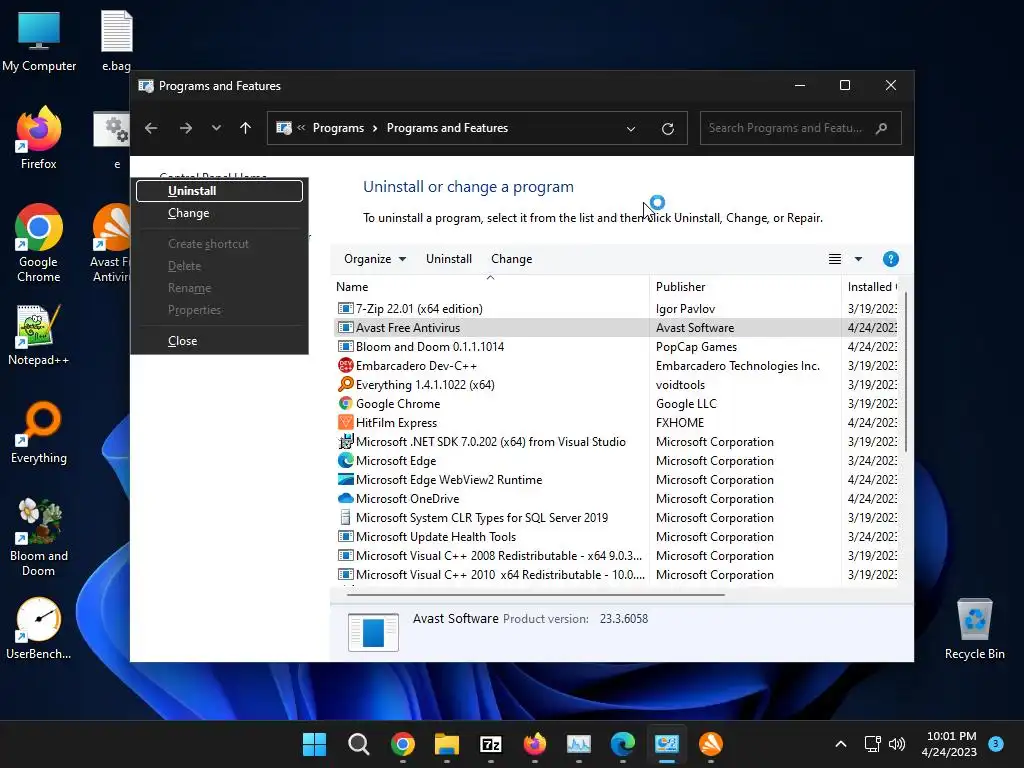The width and height of the screenshot is (1024, 768).
Task: Select Microsoft Edge WebView2 Runtime row
Action: pyautogui.click(x=615, y=479)
